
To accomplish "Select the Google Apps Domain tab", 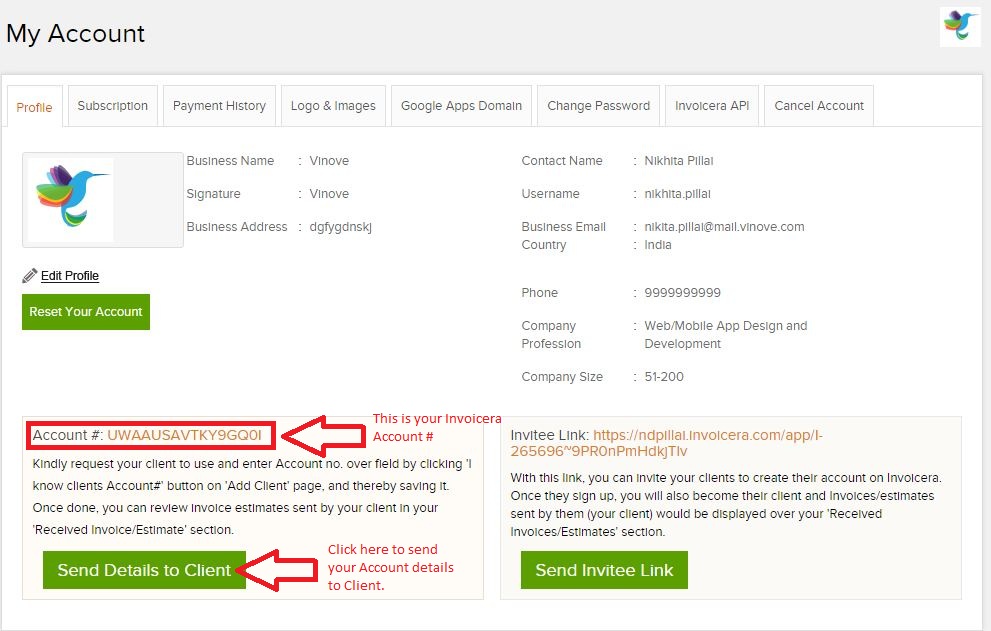I will [x=461, y=106].
